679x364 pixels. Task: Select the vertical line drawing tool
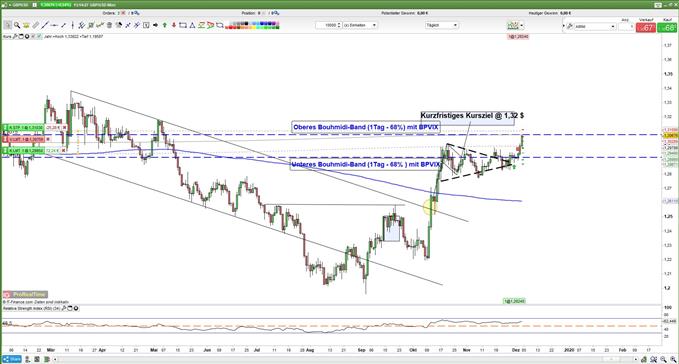(73, 25)
